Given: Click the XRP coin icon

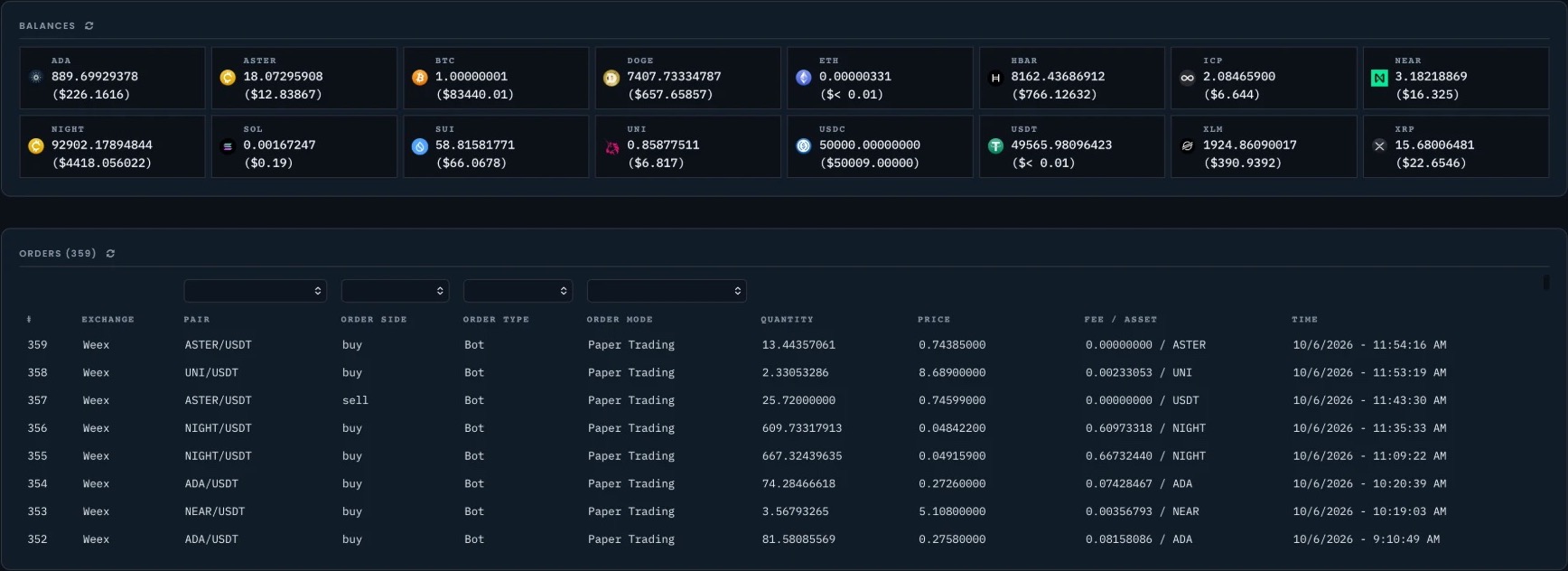Looking at the screenshot, I should [1379, 145].
